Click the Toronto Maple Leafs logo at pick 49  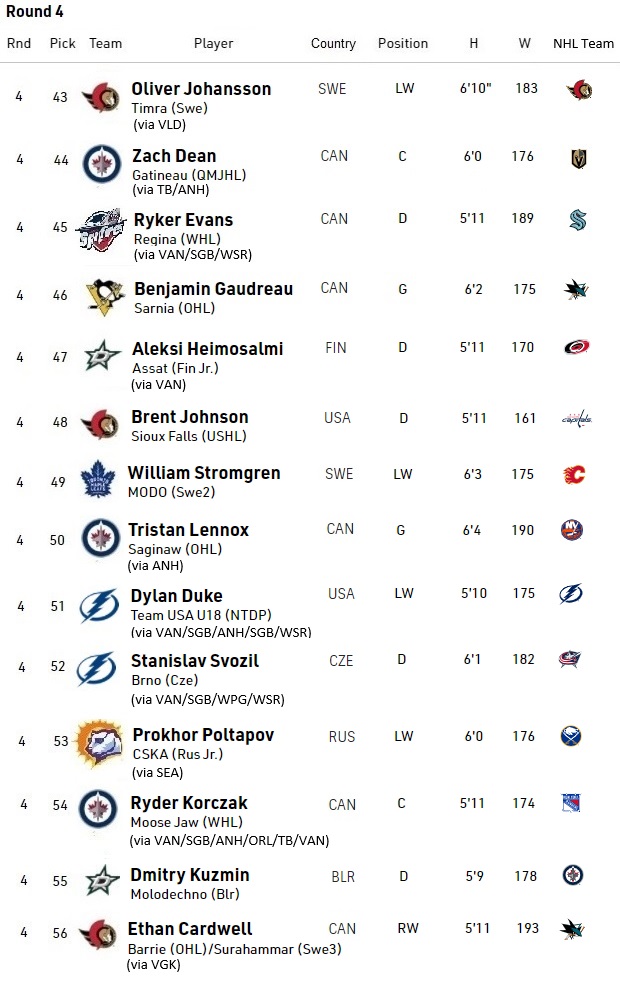click(x=98, y=479)
